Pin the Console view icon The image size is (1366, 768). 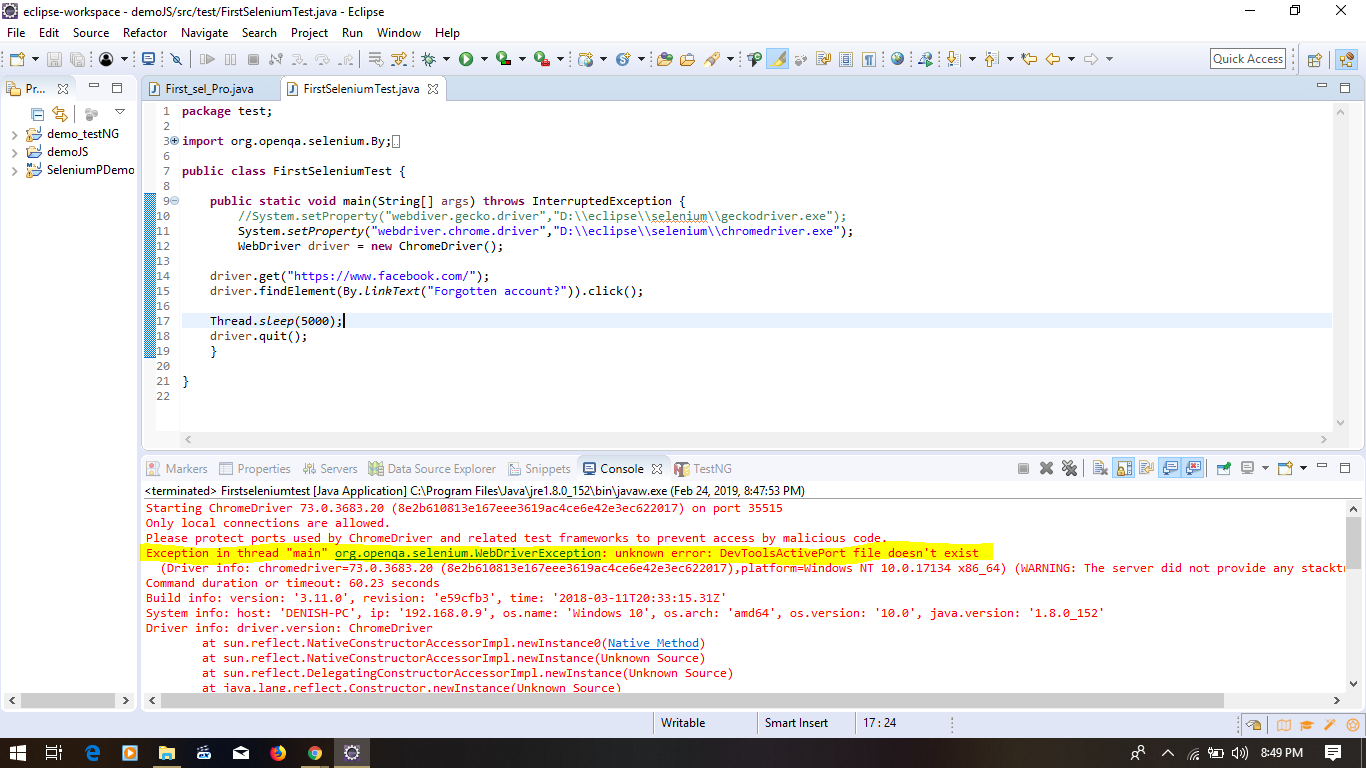[1224, 468]
